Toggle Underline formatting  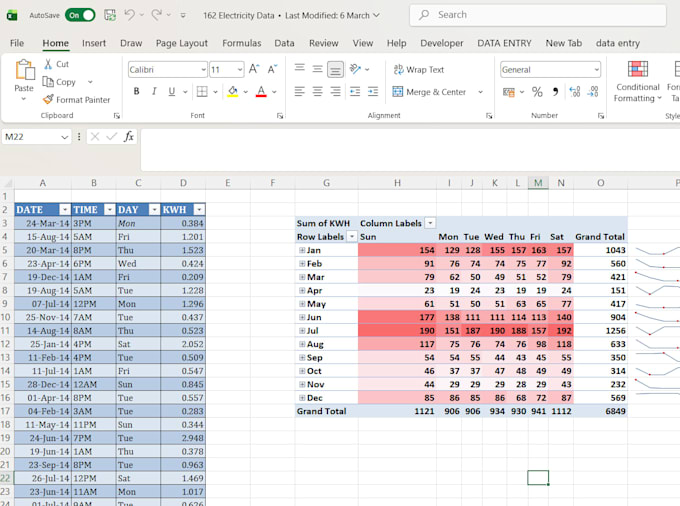point(172,91)
